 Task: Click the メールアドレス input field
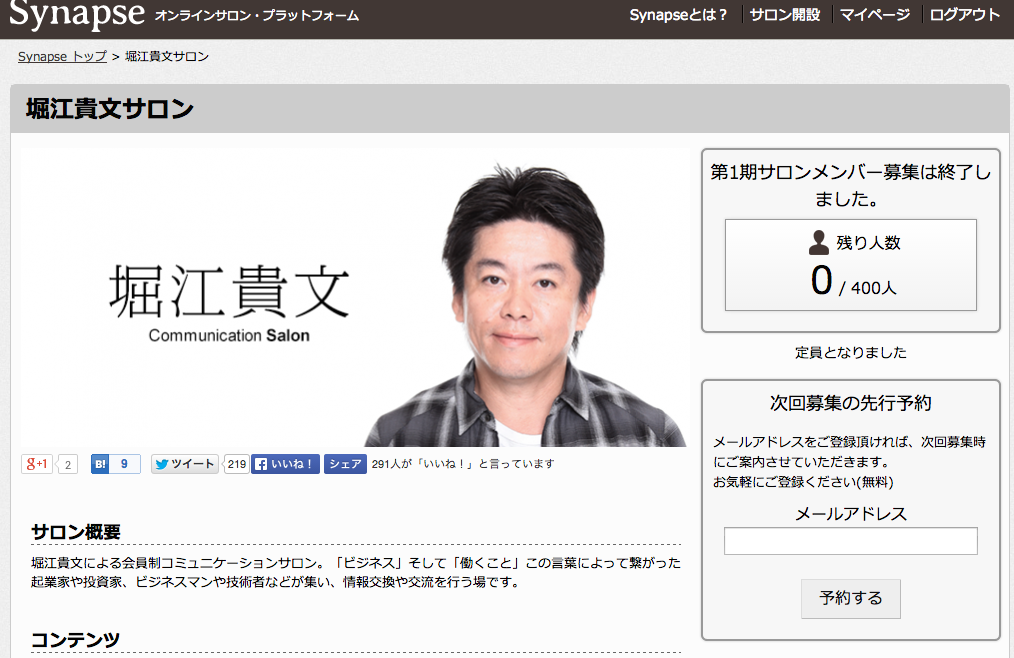click(850, 541)
